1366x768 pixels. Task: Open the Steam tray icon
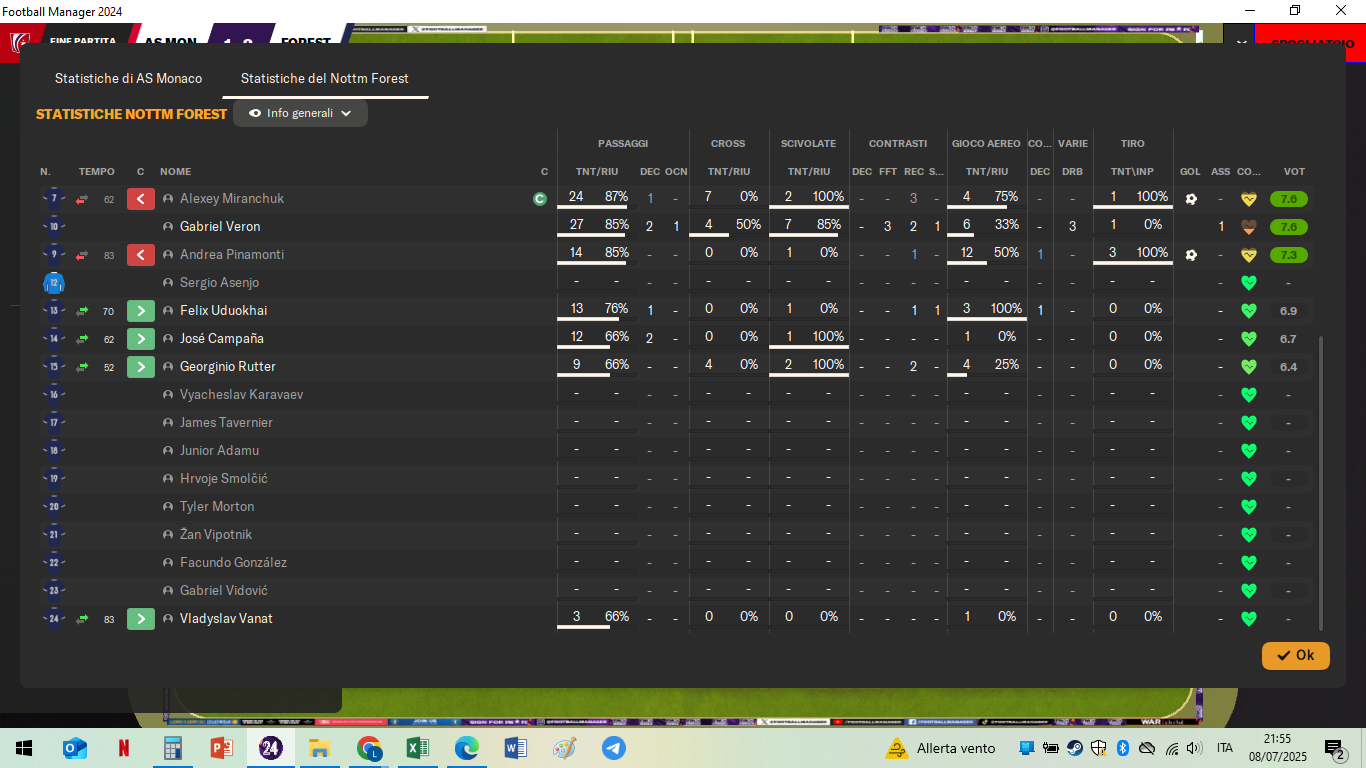[1074, 748]
